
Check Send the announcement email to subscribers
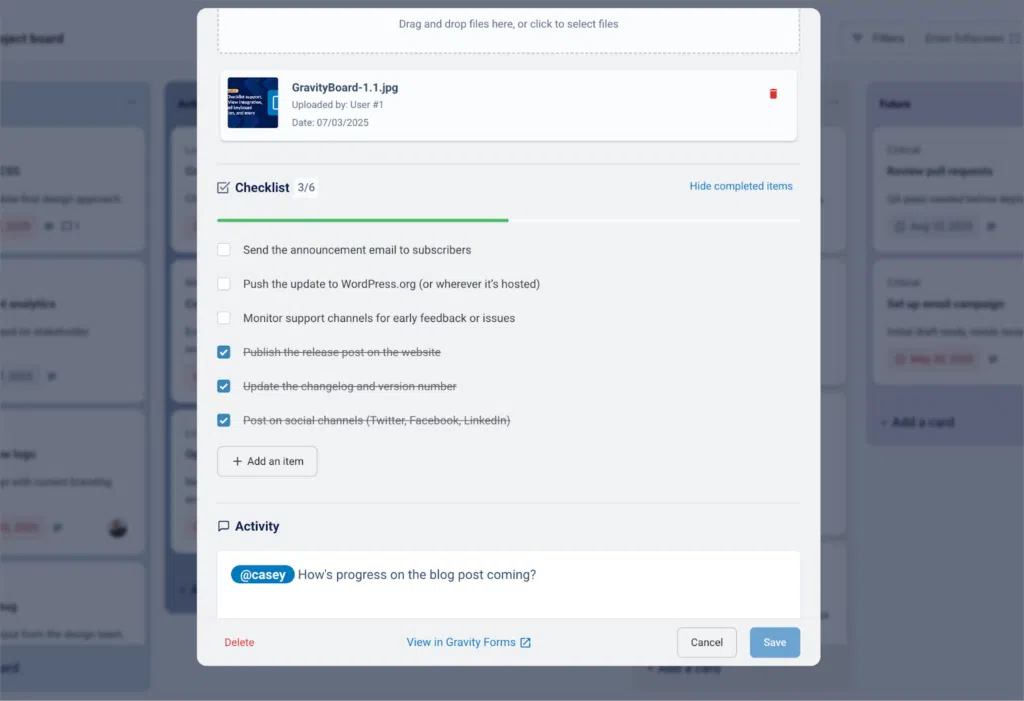(224, 249)
